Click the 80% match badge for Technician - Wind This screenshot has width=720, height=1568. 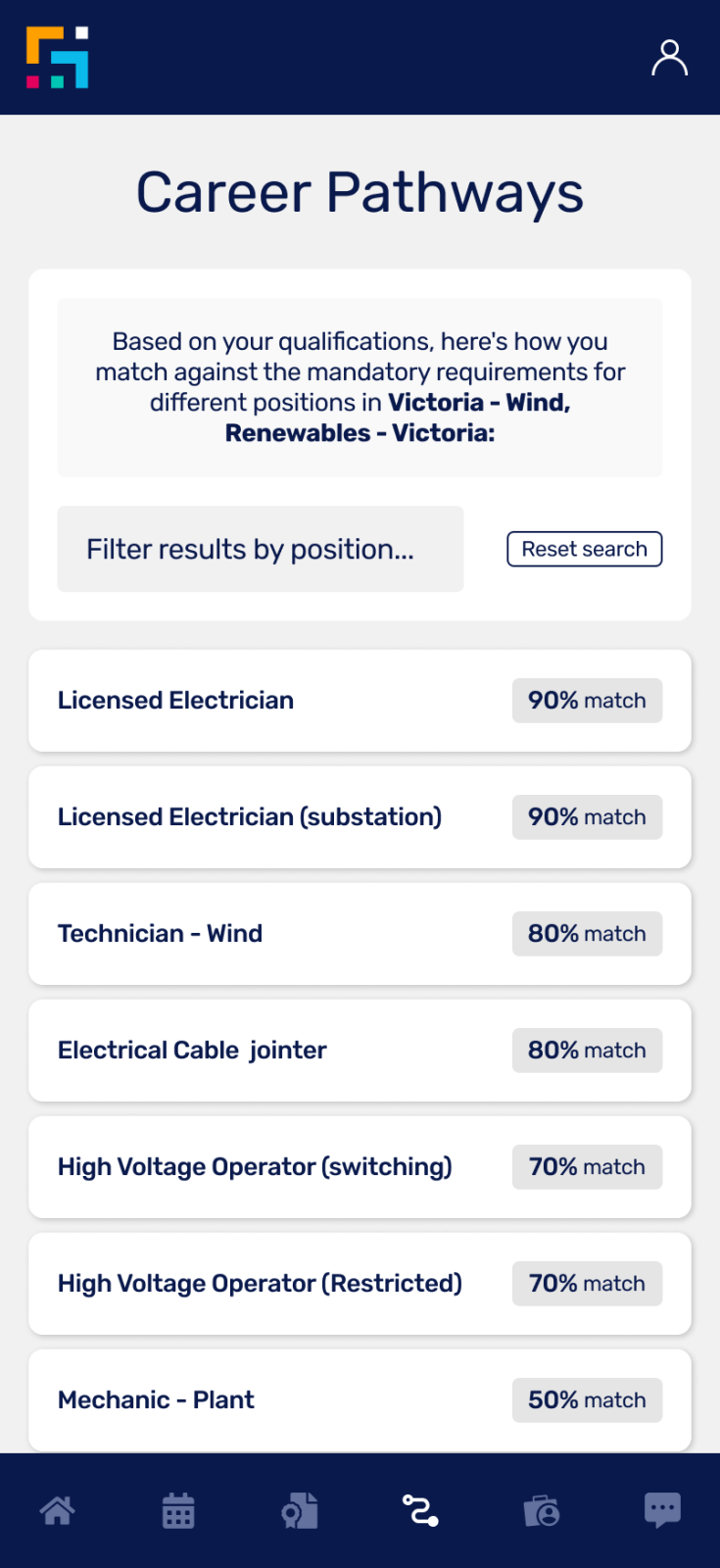pyautogui.click(x=587, y=934)
